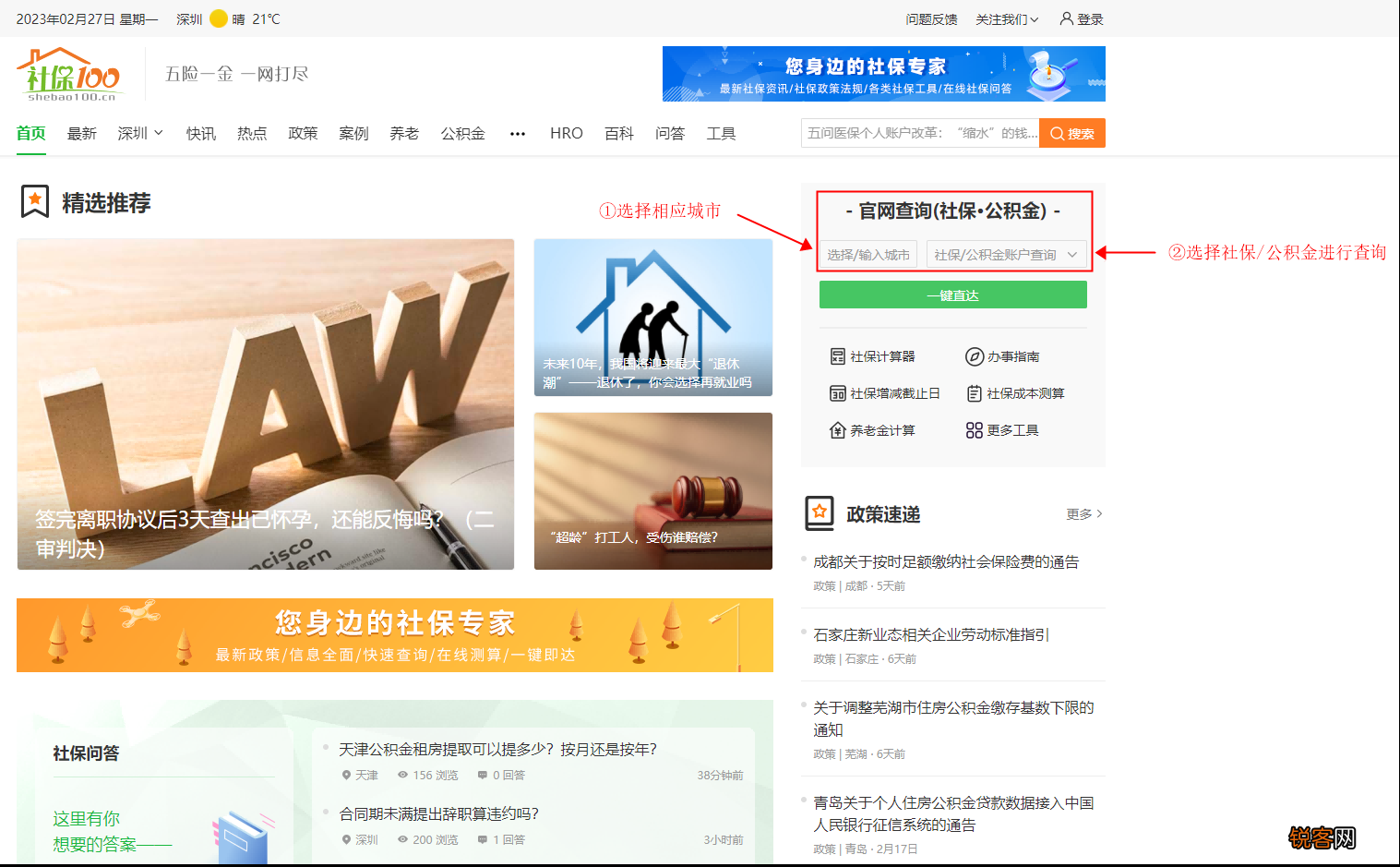This screenshot has width=1400, height=867.
Task: Switch to the 公积金 navigation tab
Action: 462,133
